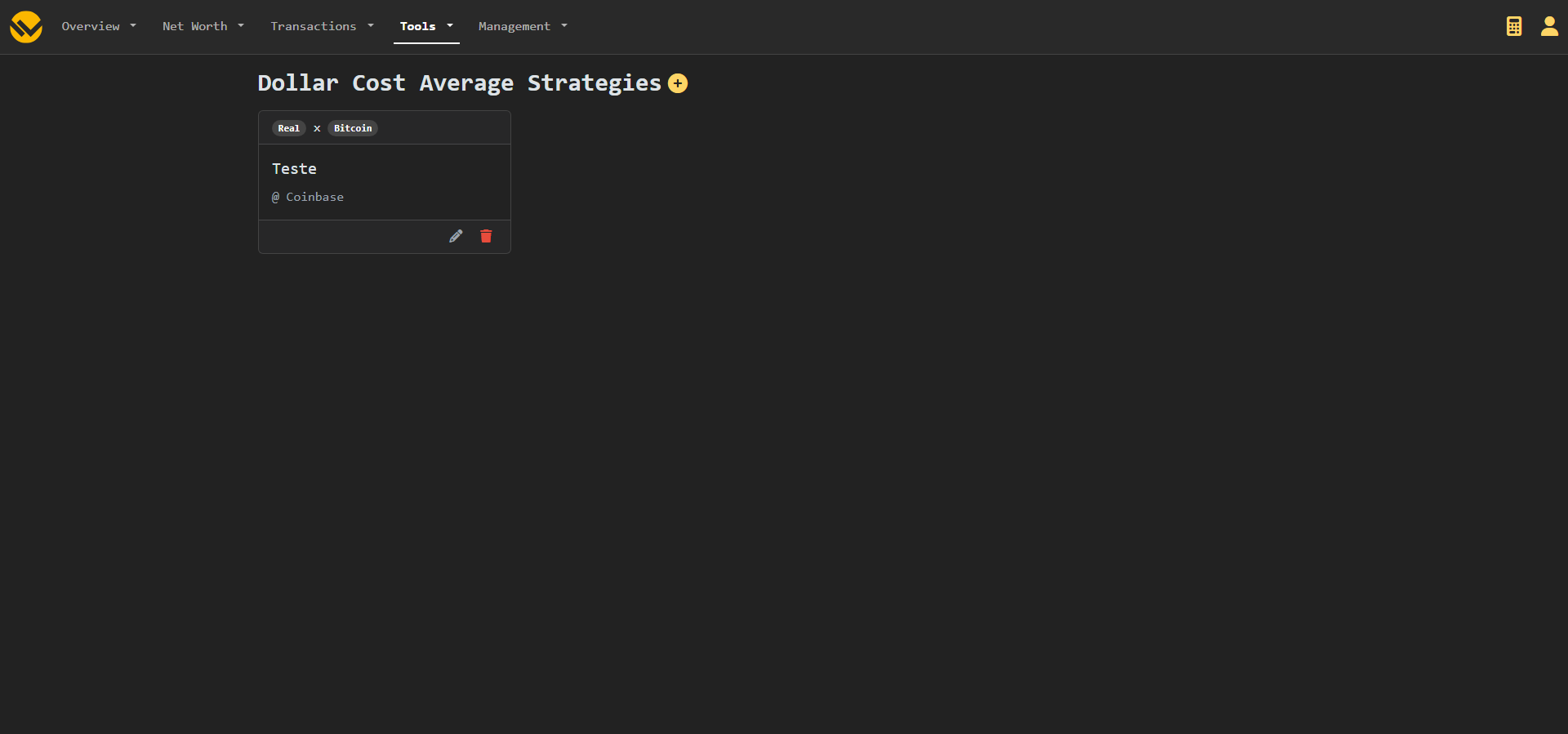Click the Real currency tag
The image size is (1568, 734).
[x=288, y=128]
